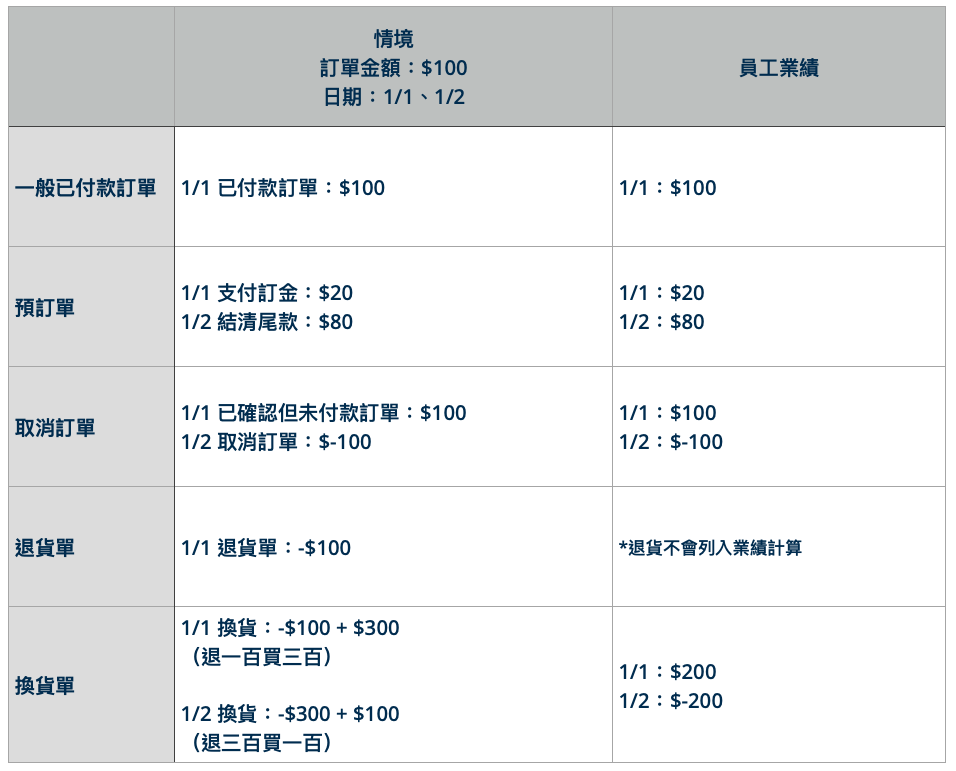This screenshot has height=771, width=956.
Task: Select the 日期:1/1、1/2 header line
Action: [393, 97]
